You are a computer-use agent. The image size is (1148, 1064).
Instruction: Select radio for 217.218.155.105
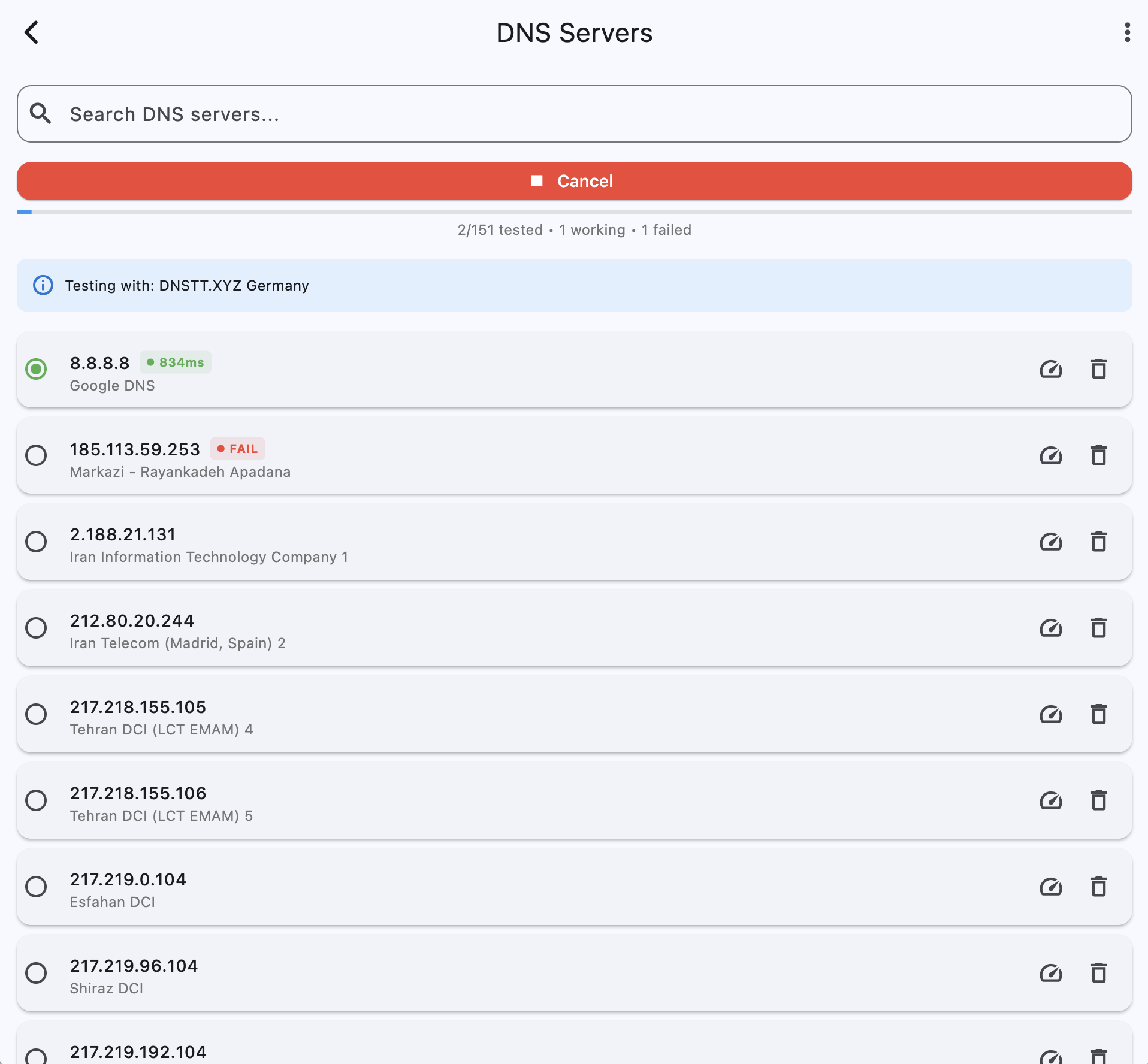(36, 714)
